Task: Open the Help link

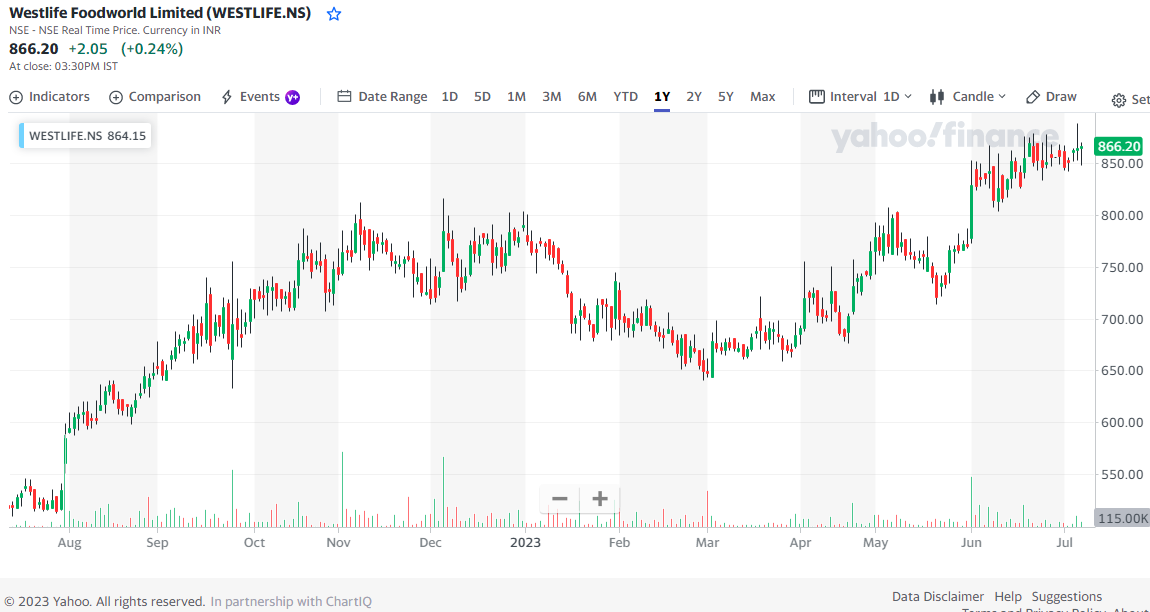Action: click(x=1008, y=597)
